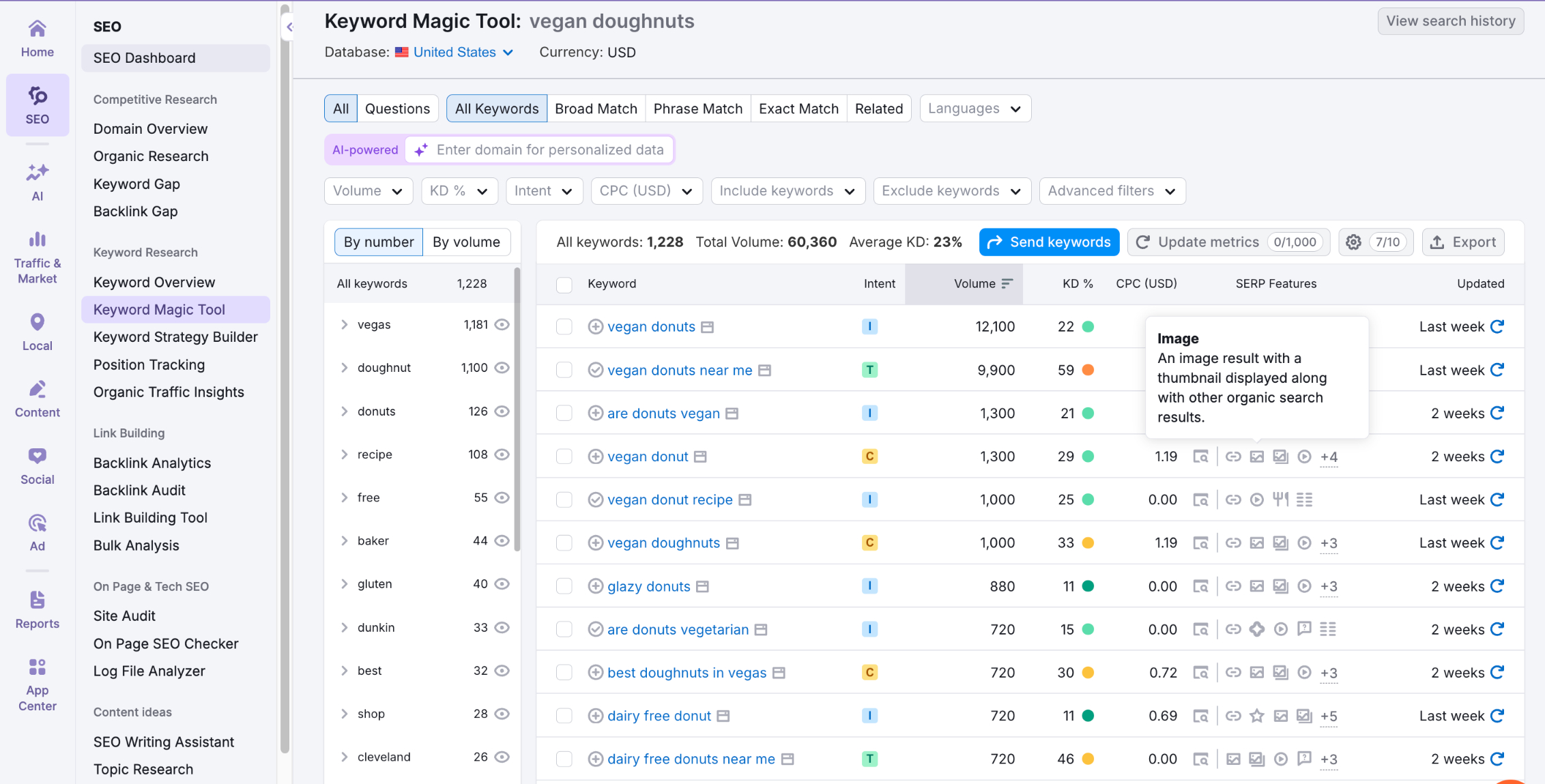Click the link SERP icon for glazy donuts
1545x784 pixels.
click(x=1233, y=586)
